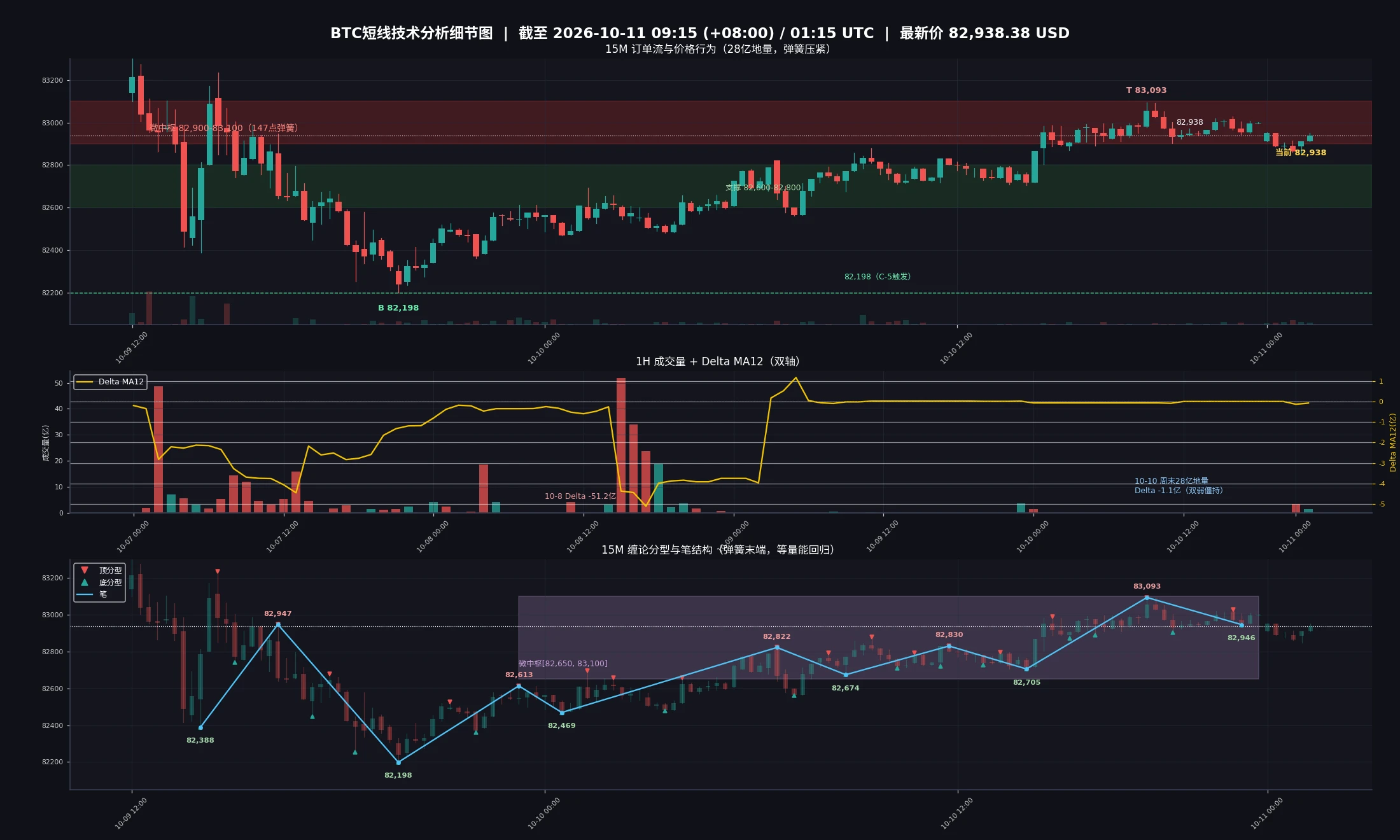Click the '83,093' pivot label in the bottom chart
The width and height of the screenshot is (1400, 840).
coord(1147,587)
